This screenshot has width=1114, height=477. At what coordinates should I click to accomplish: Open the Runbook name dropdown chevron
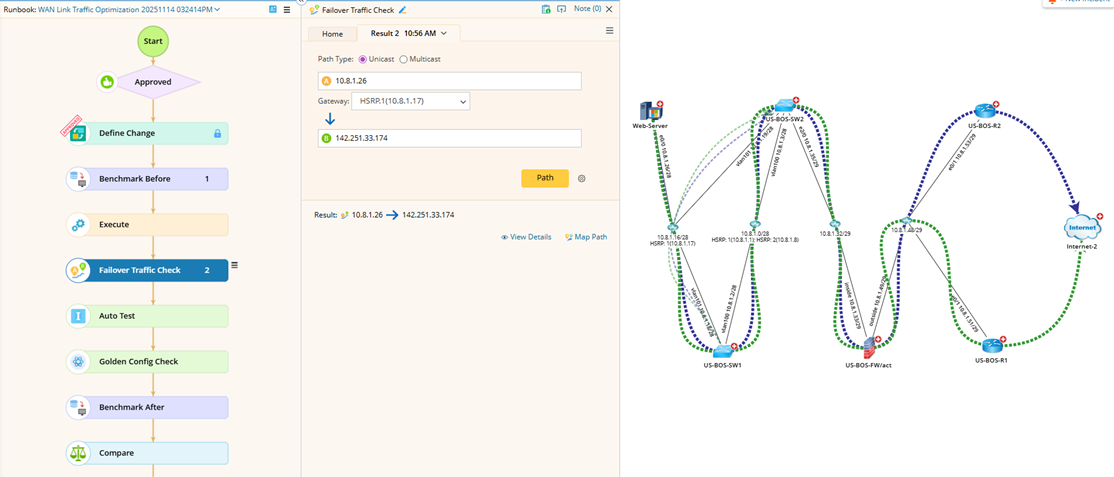click(217, 9)
